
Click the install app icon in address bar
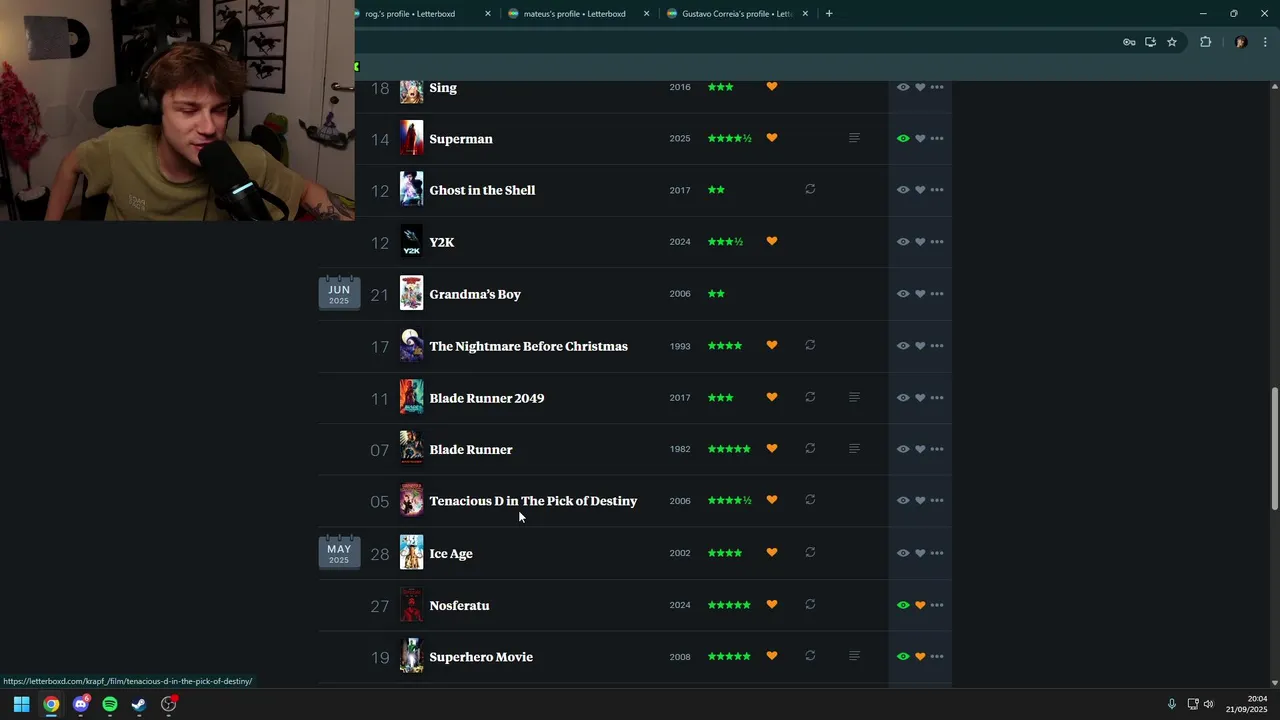click(1150, 42)
